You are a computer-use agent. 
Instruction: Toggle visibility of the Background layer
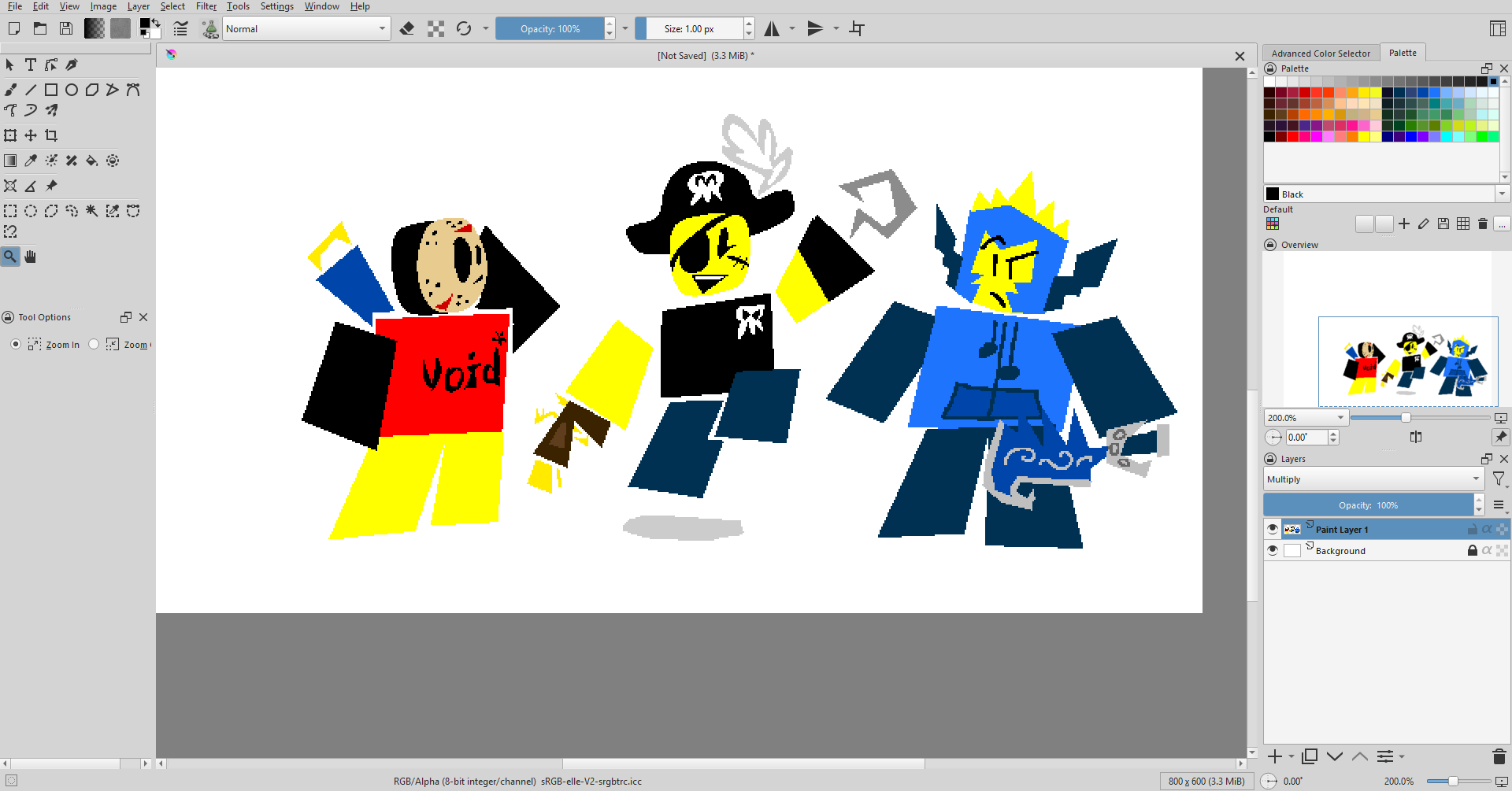point(1272,550)
